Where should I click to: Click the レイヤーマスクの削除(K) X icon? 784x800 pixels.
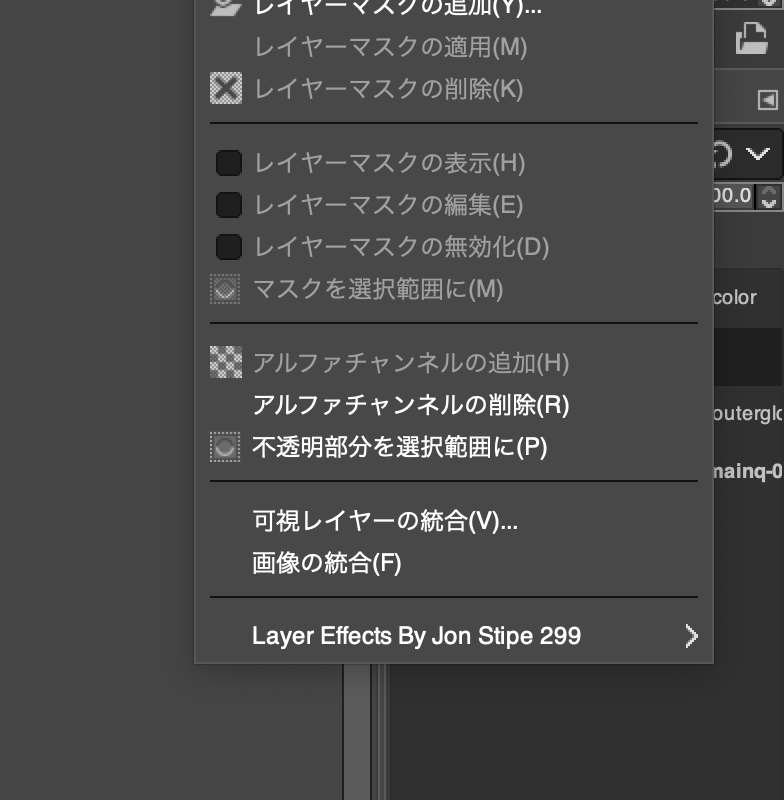[226, 88]
